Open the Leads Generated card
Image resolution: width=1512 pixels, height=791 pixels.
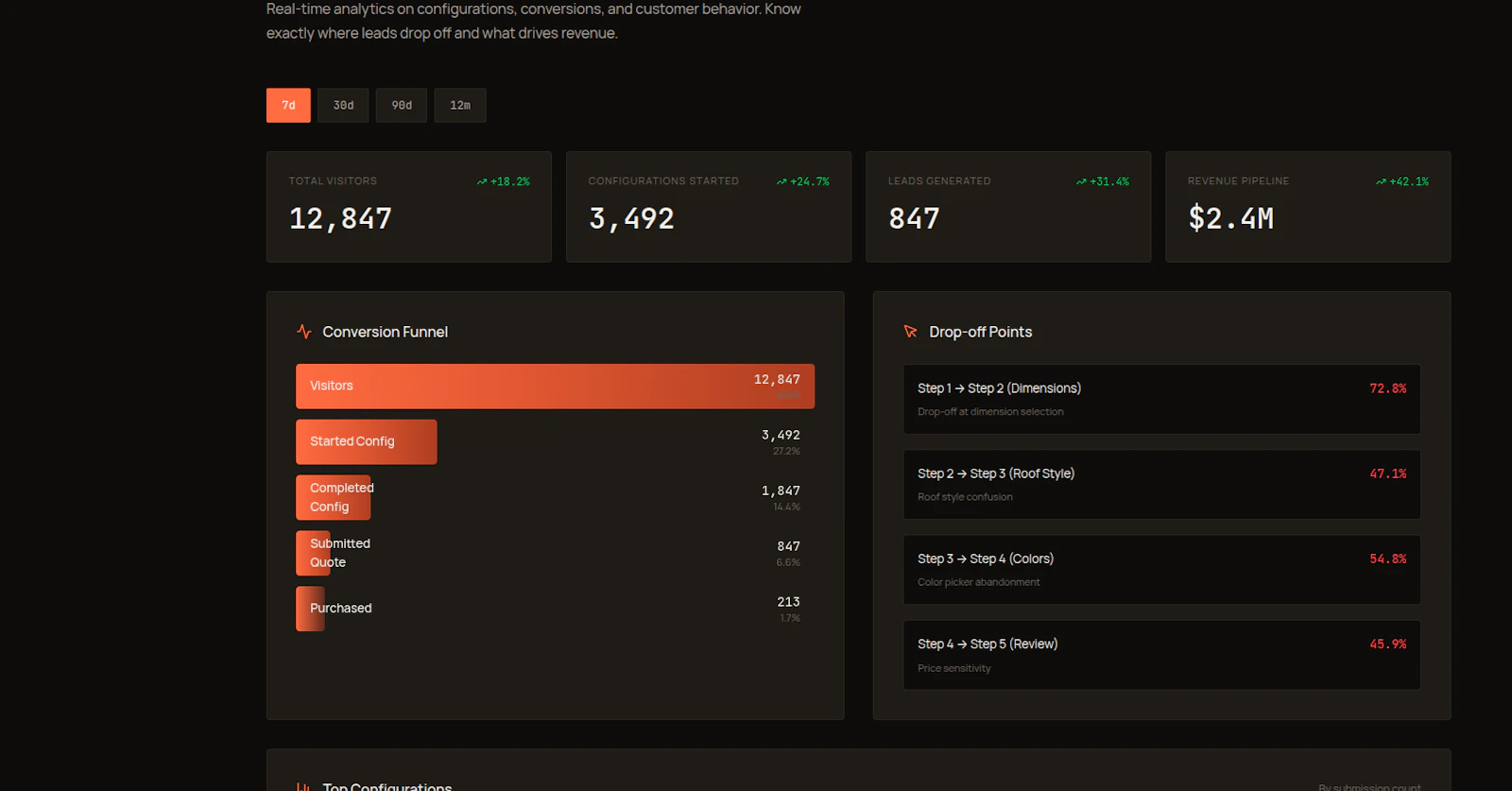1008,207
